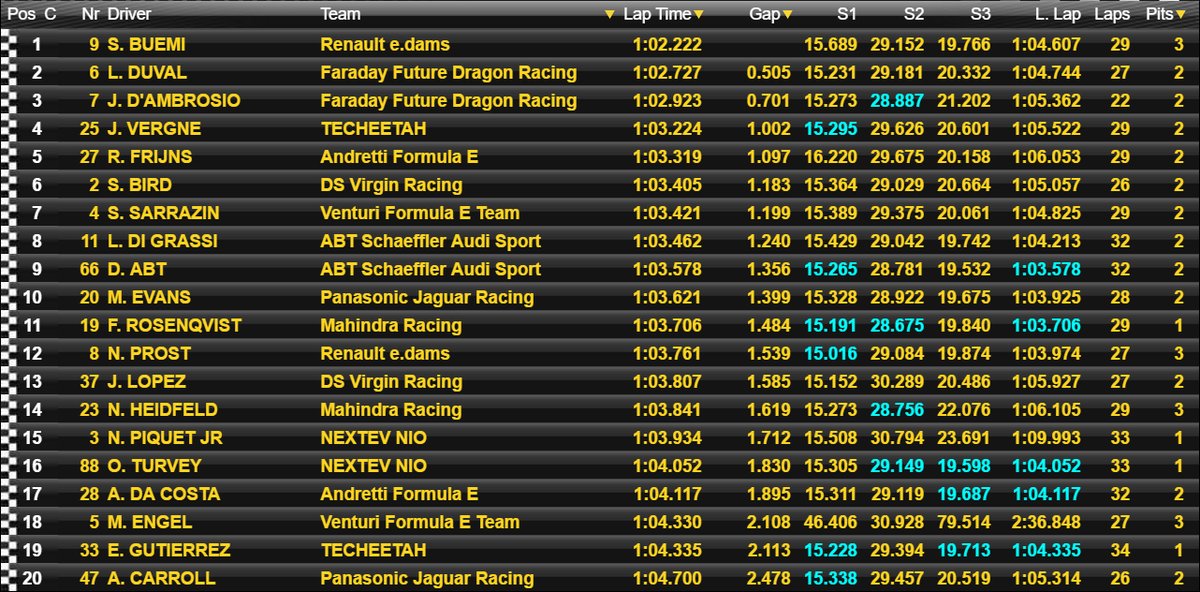Image resolution: width=1200 pixels, height=592 pixels.
Task: Select driver J. LOPEZ
Action: pos(146,381)
